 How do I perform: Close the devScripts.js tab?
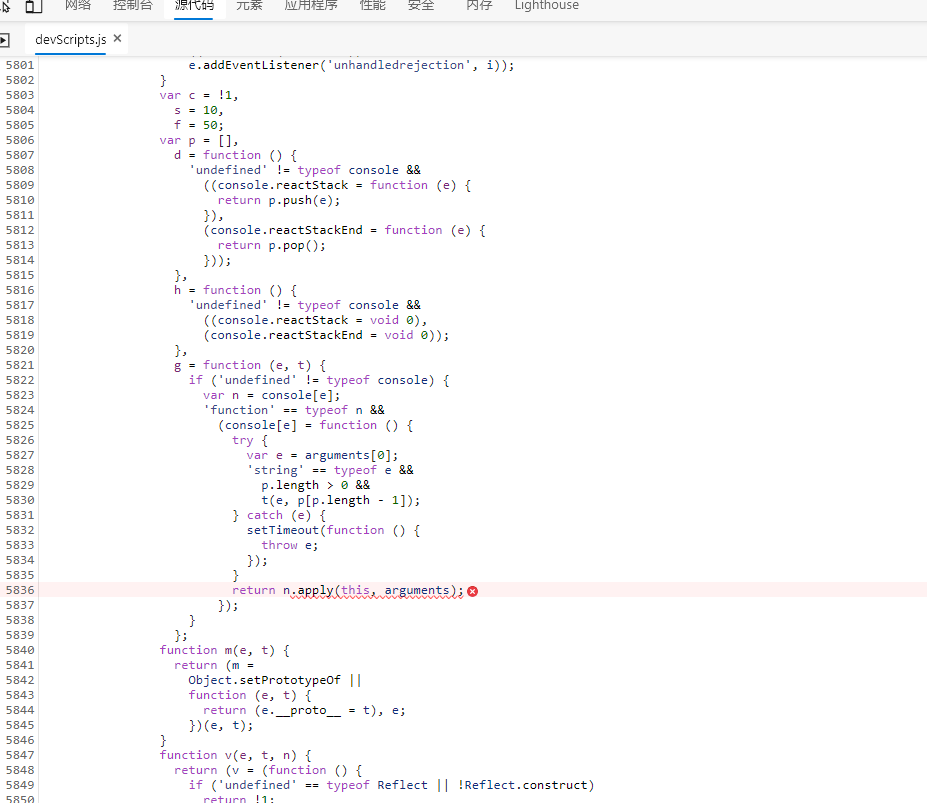[x=117, y=38]
